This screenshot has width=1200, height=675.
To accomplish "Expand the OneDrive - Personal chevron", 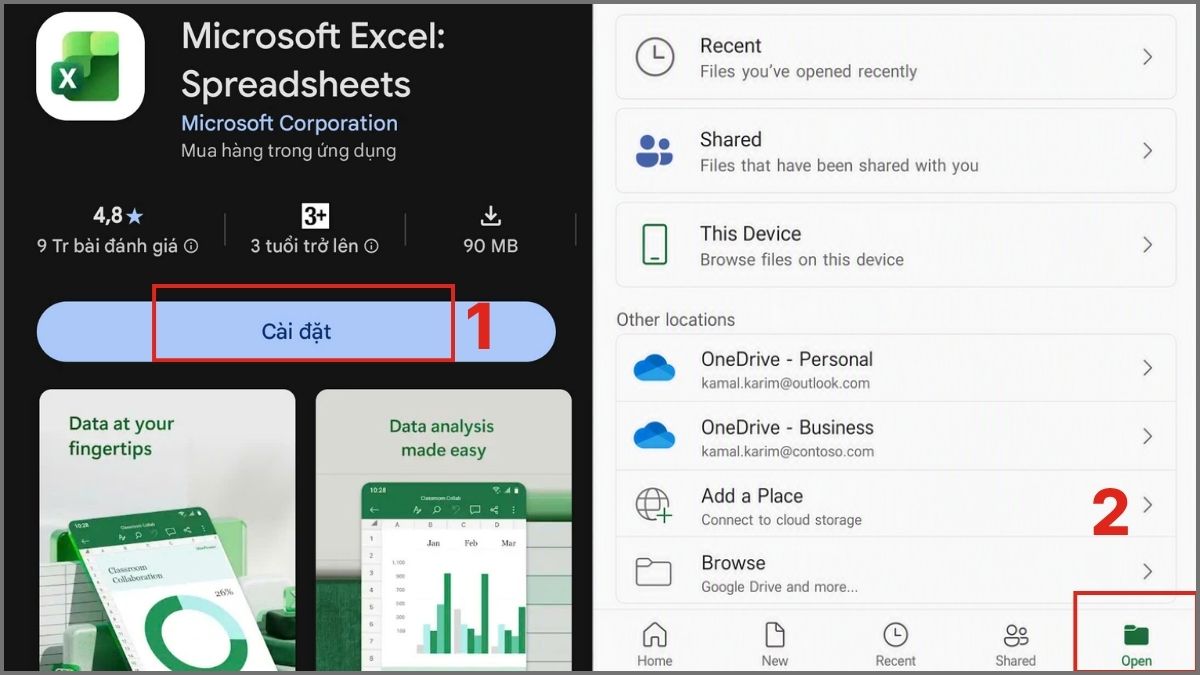I will [x=1147, y=369].
